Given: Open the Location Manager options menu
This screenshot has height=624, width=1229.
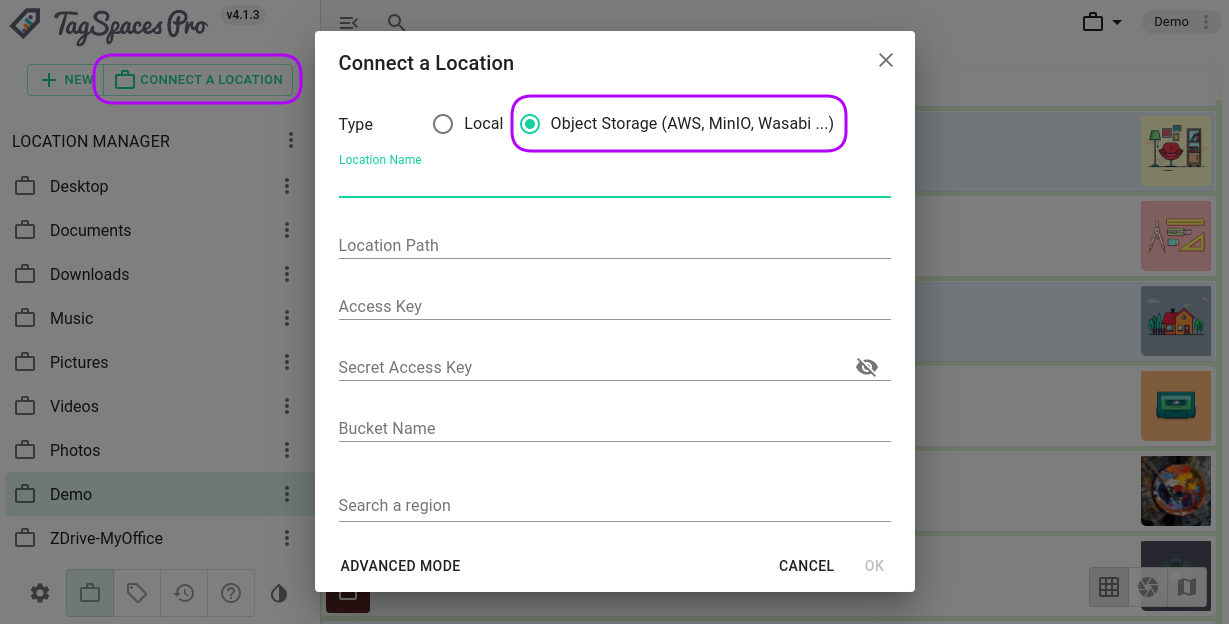Looking at the screenshot, I should click(290, 141).
